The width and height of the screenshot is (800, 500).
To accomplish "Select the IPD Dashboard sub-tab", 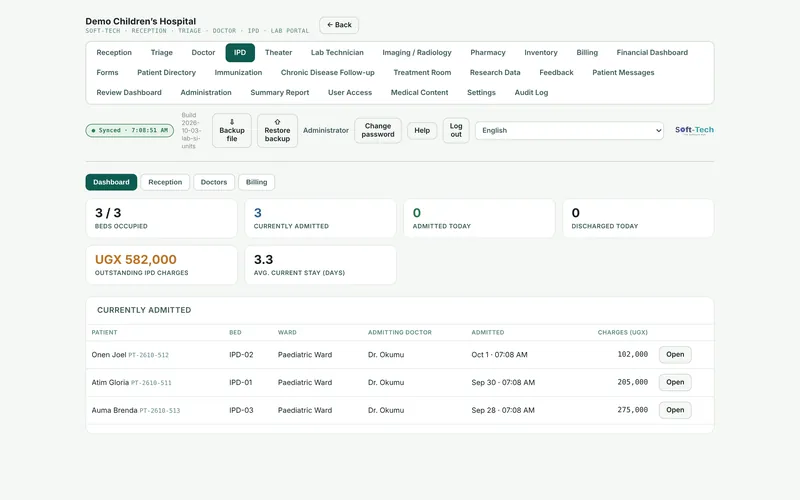I will [x=111, y=182].
